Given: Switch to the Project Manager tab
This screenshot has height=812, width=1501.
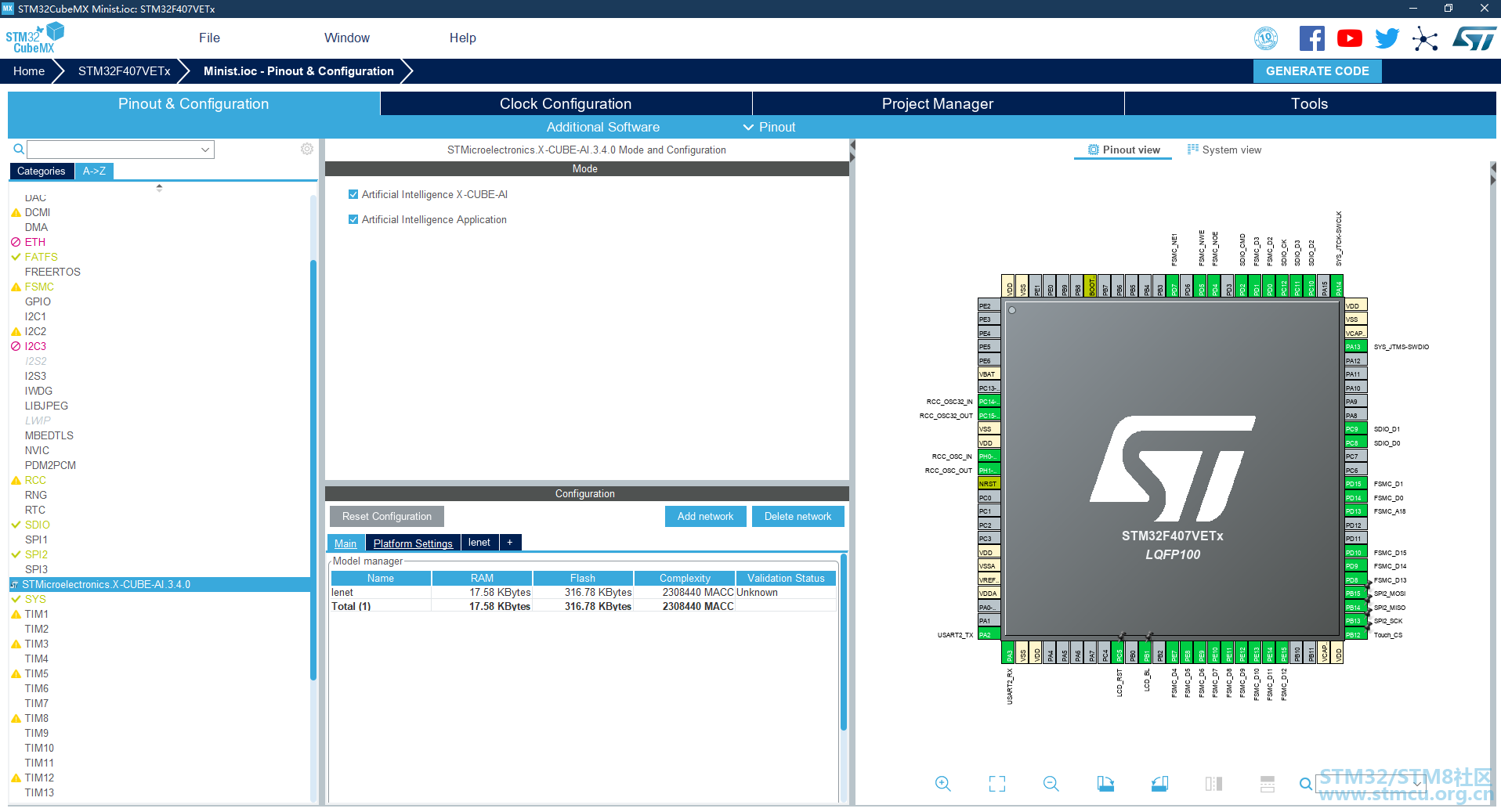Looking at the screenshot, I should (x=938, y=103).
